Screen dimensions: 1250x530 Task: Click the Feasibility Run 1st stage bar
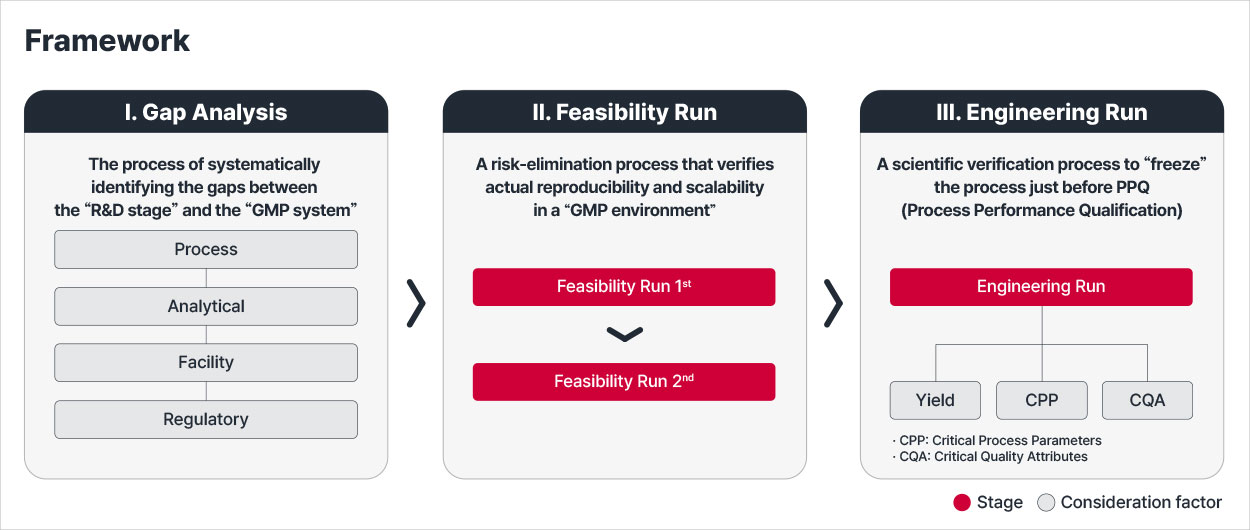(624, 287)
